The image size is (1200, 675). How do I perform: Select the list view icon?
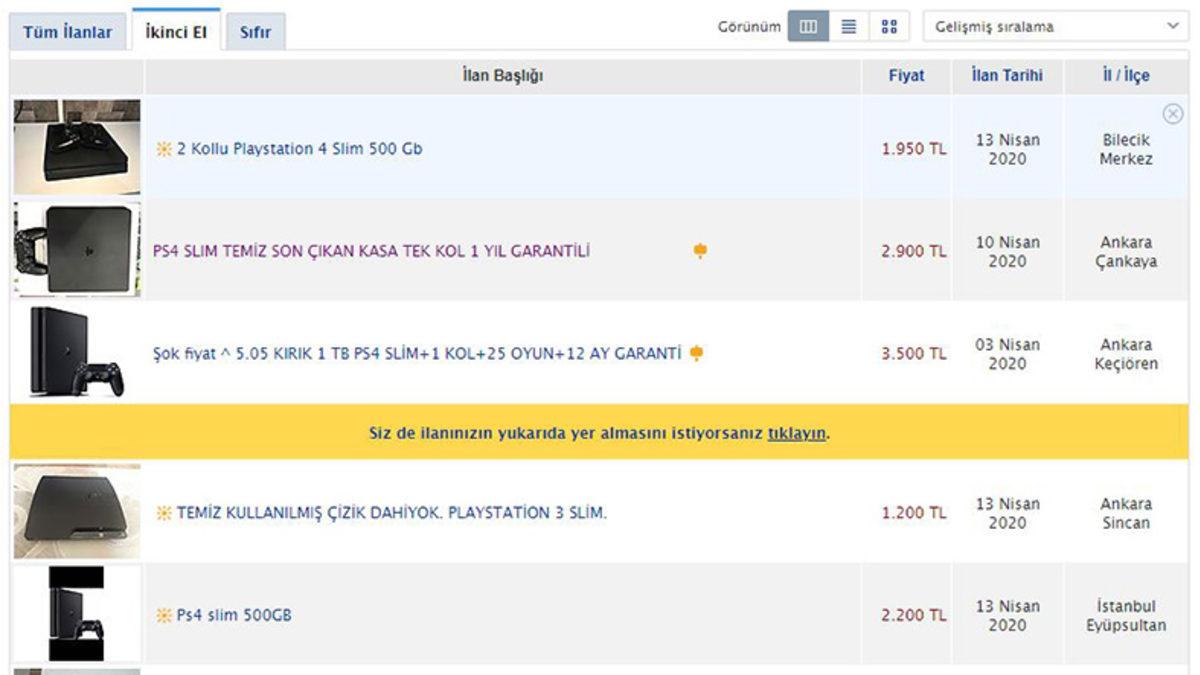click(x=849, y=27)
